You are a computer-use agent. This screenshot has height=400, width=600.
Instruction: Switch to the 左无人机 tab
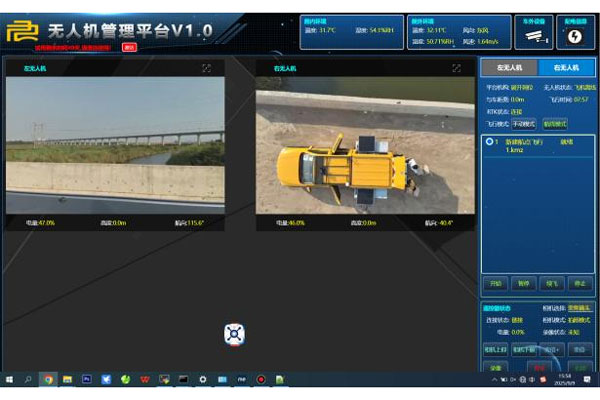(510, 68)
